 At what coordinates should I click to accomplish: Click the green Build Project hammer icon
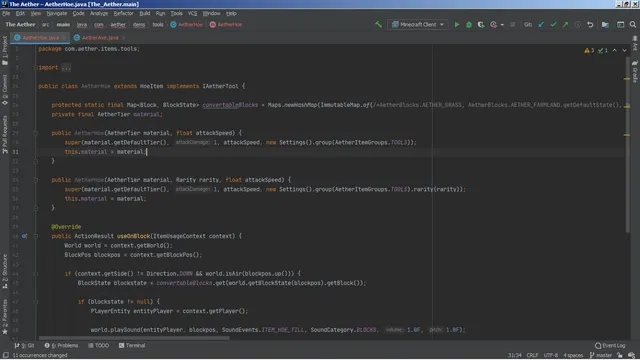coord(378,24)
